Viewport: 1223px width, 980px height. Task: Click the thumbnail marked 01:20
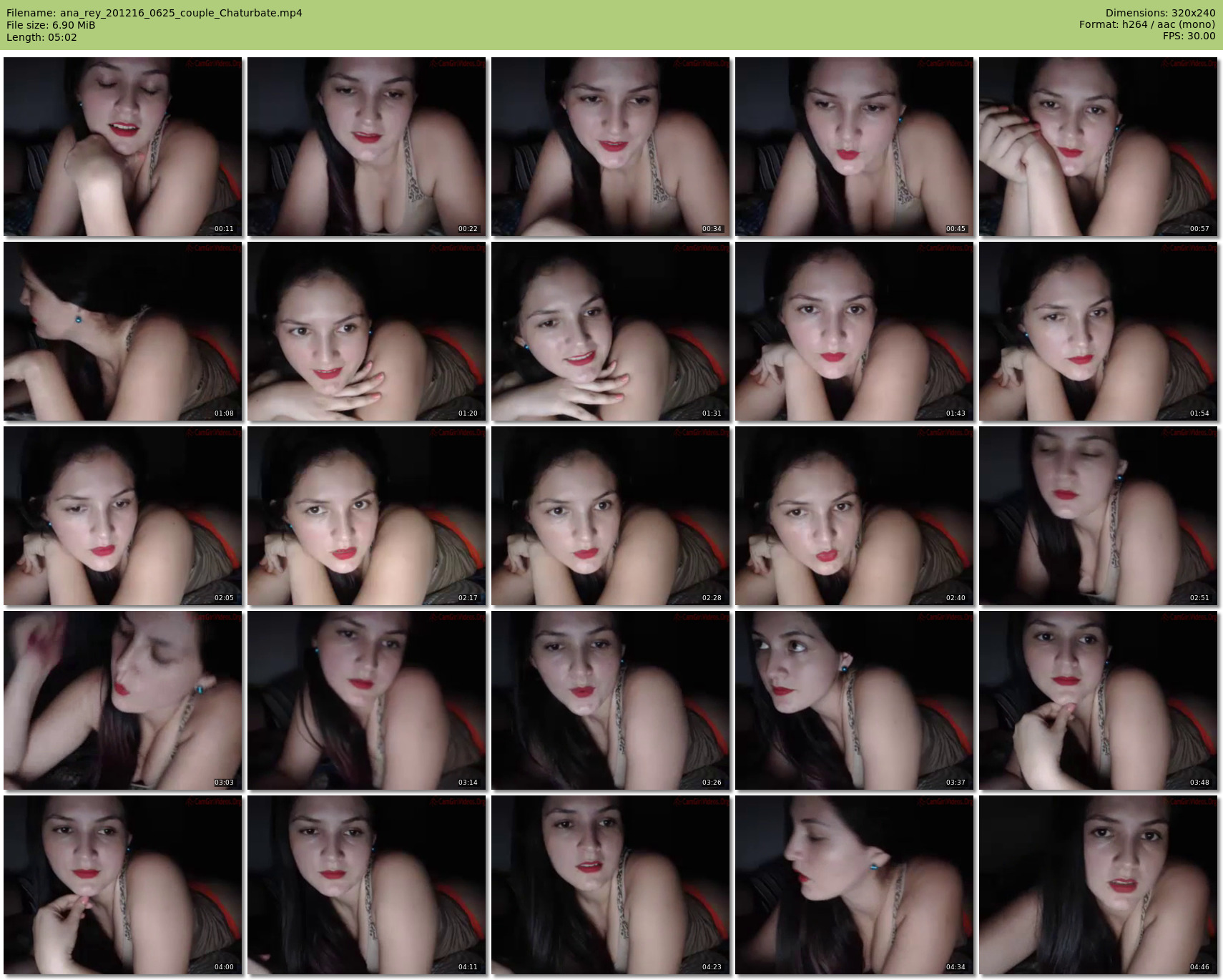pos(367,331)
